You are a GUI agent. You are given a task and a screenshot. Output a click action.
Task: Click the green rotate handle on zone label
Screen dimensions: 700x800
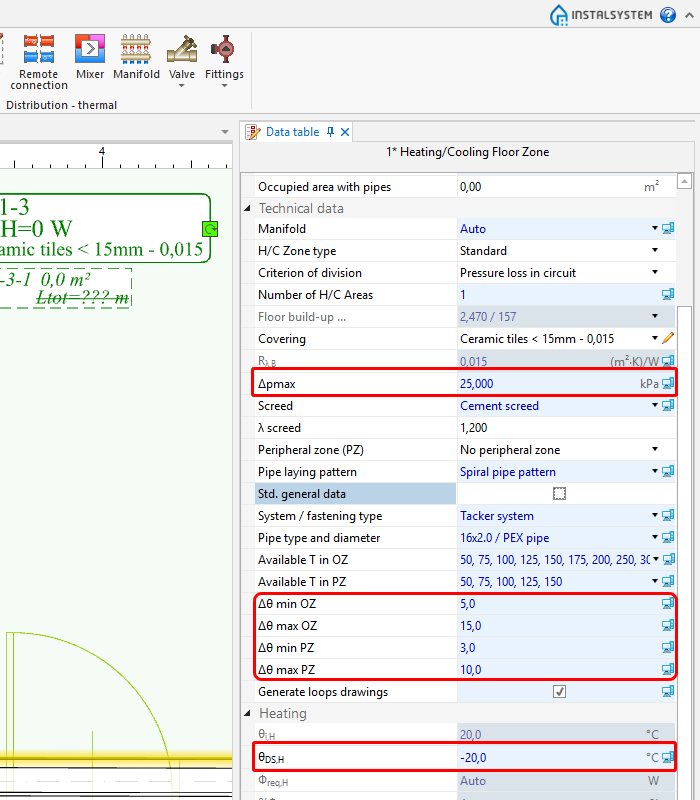tap(210, 229)
